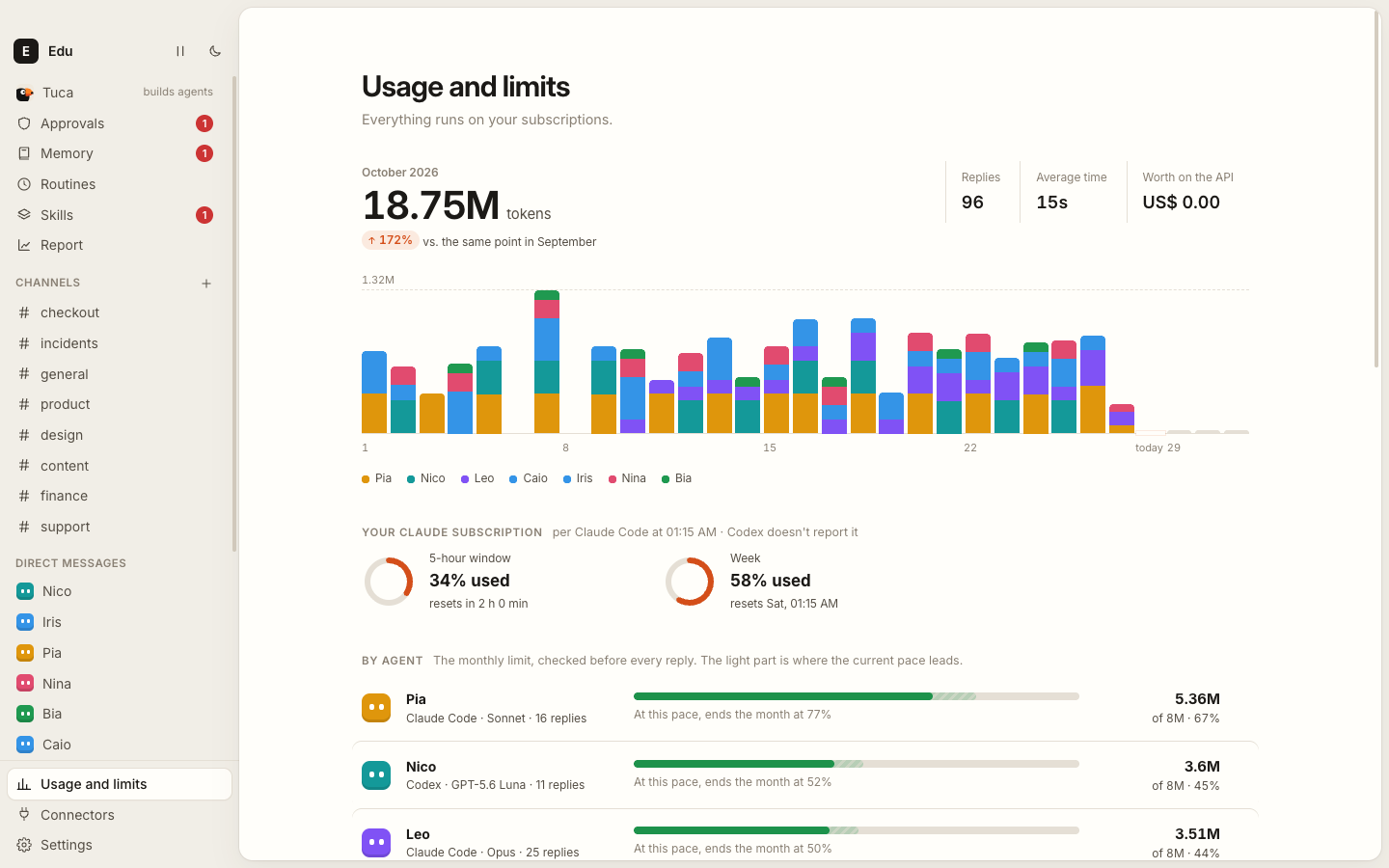Click Pia's avatar in direct messages
This screenshot has height=868, width=1389.
[x=25, y=653]
